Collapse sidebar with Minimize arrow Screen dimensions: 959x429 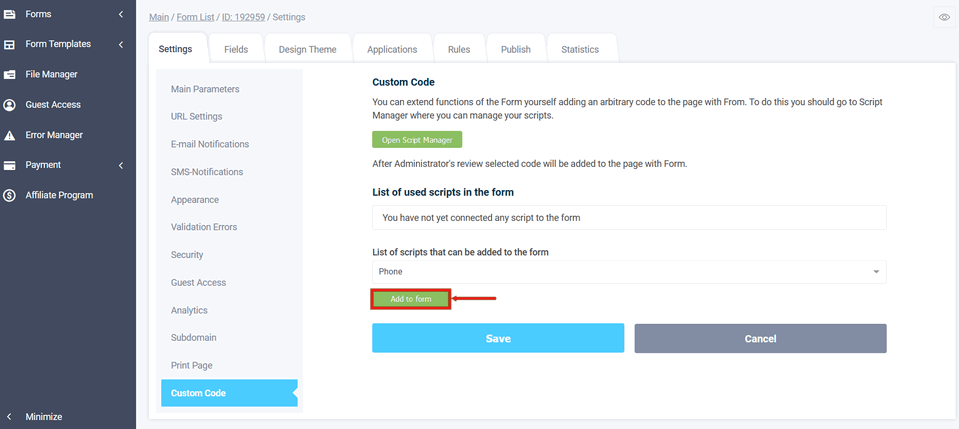pos(9,417)
